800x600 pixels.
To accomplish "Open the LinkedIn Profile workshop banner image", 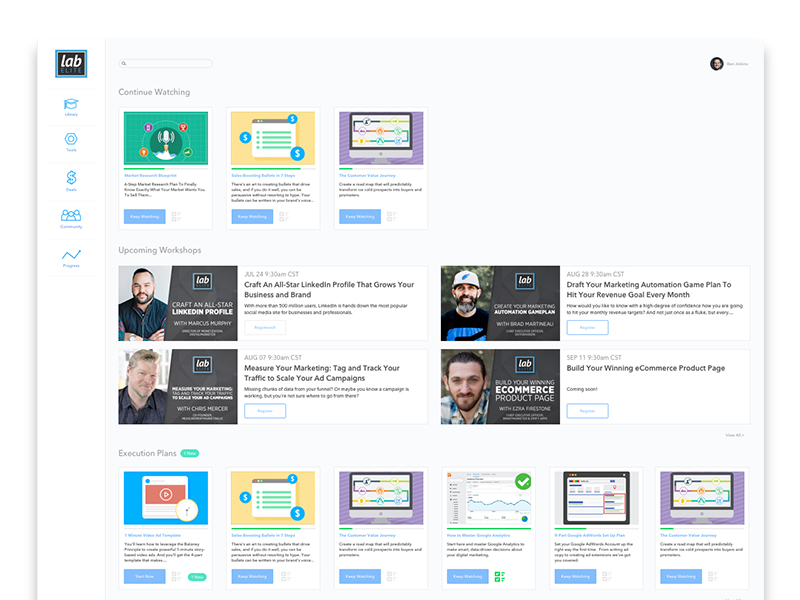I will [x=178, y=303].
